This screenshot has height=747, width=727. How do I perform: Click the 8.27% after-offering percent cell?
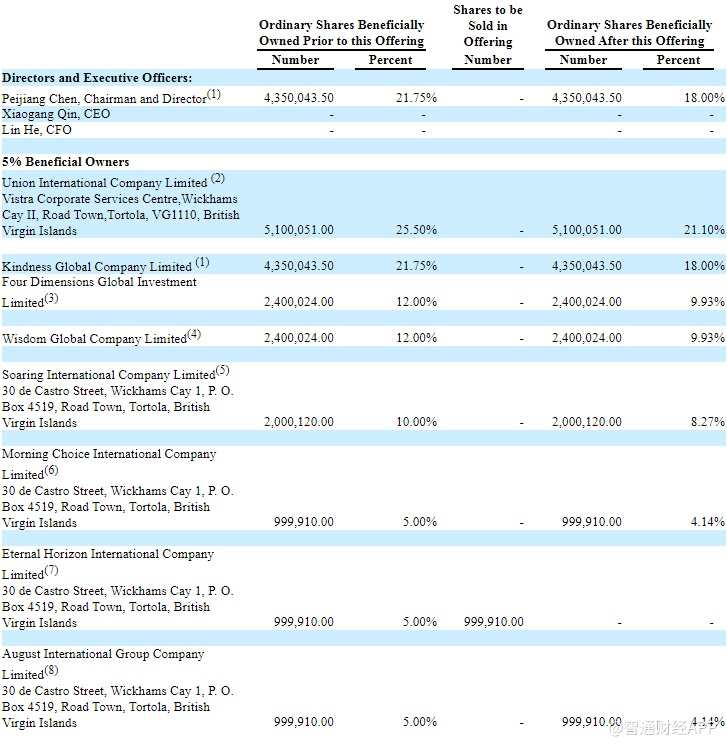pyautogui.click(x=707, y=422)
